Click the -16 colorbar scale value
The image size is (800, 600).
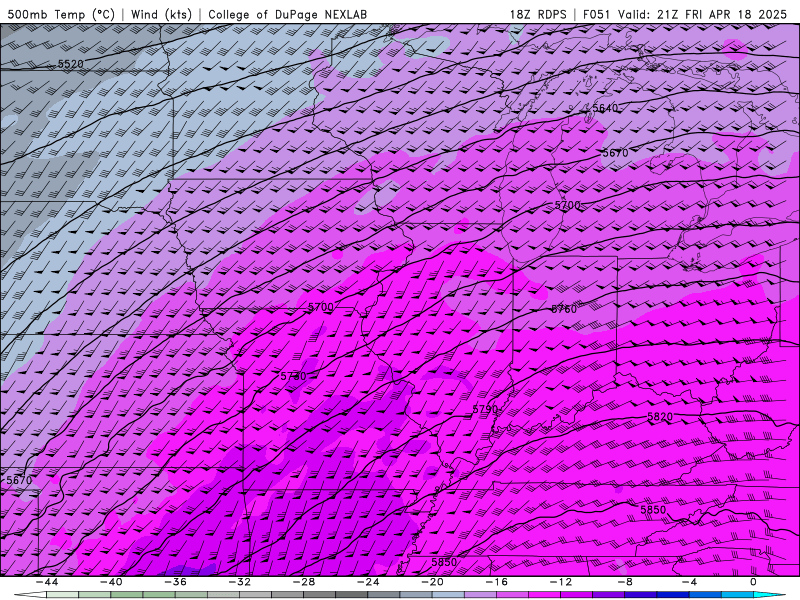[x=497, y=582]
